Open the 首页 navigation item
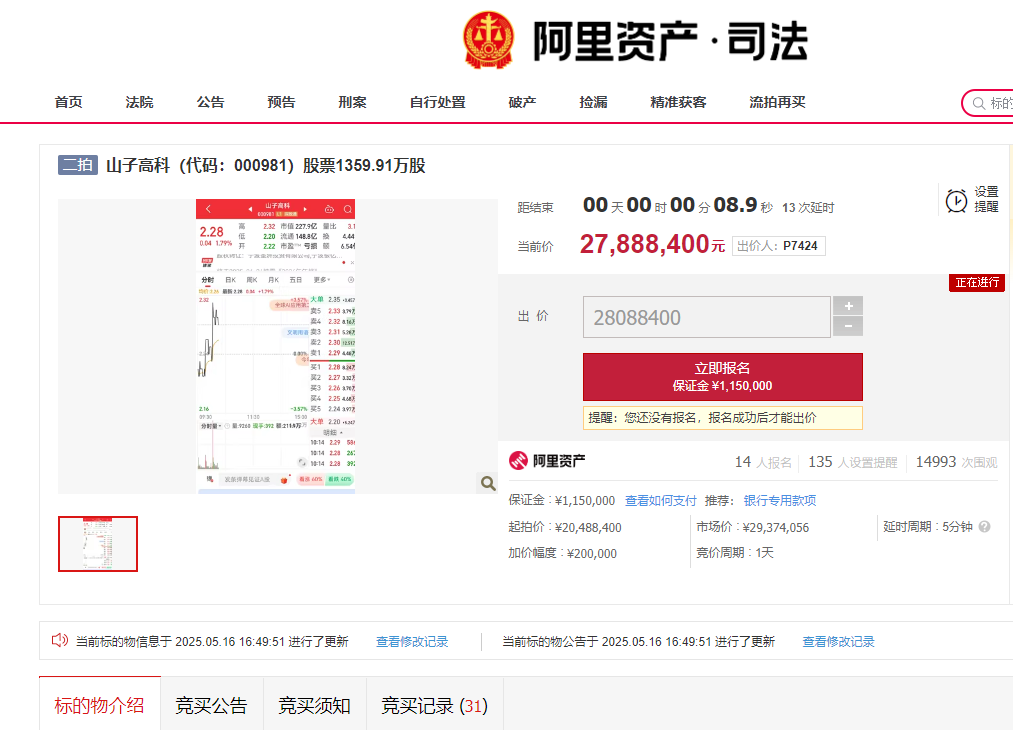The width and height of the screenshot is (1013, 730). tap(68, 102)
